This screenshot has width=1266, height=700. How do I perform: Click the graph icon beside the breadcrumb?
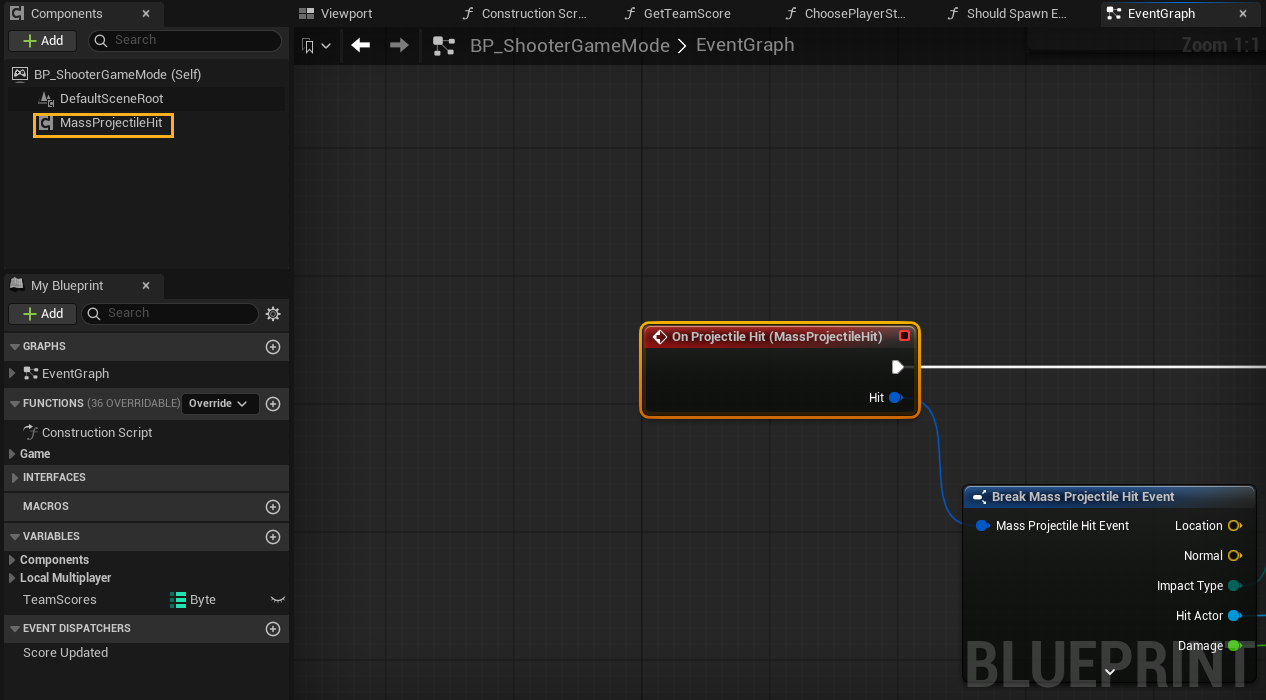point(443,46)
